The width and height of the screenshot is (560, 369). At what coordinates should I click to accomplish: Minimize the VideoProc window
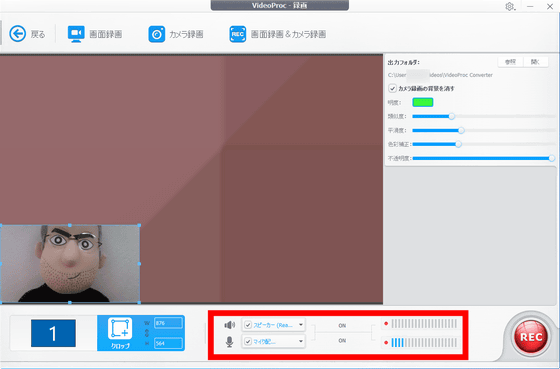[x=530, y=6]
